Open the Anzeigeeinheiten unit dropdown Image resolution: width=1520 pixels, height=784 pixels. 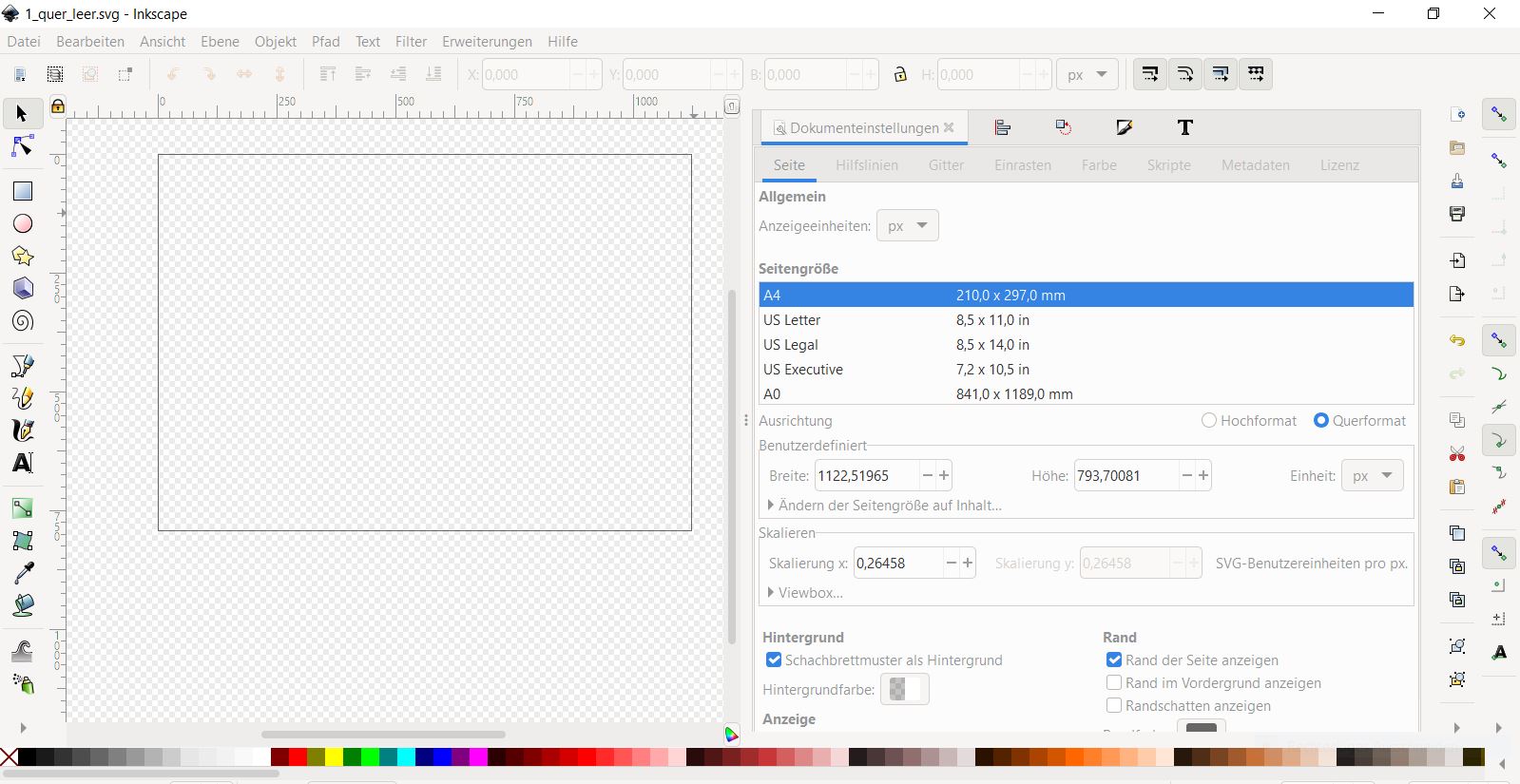(x=907, y=226)
